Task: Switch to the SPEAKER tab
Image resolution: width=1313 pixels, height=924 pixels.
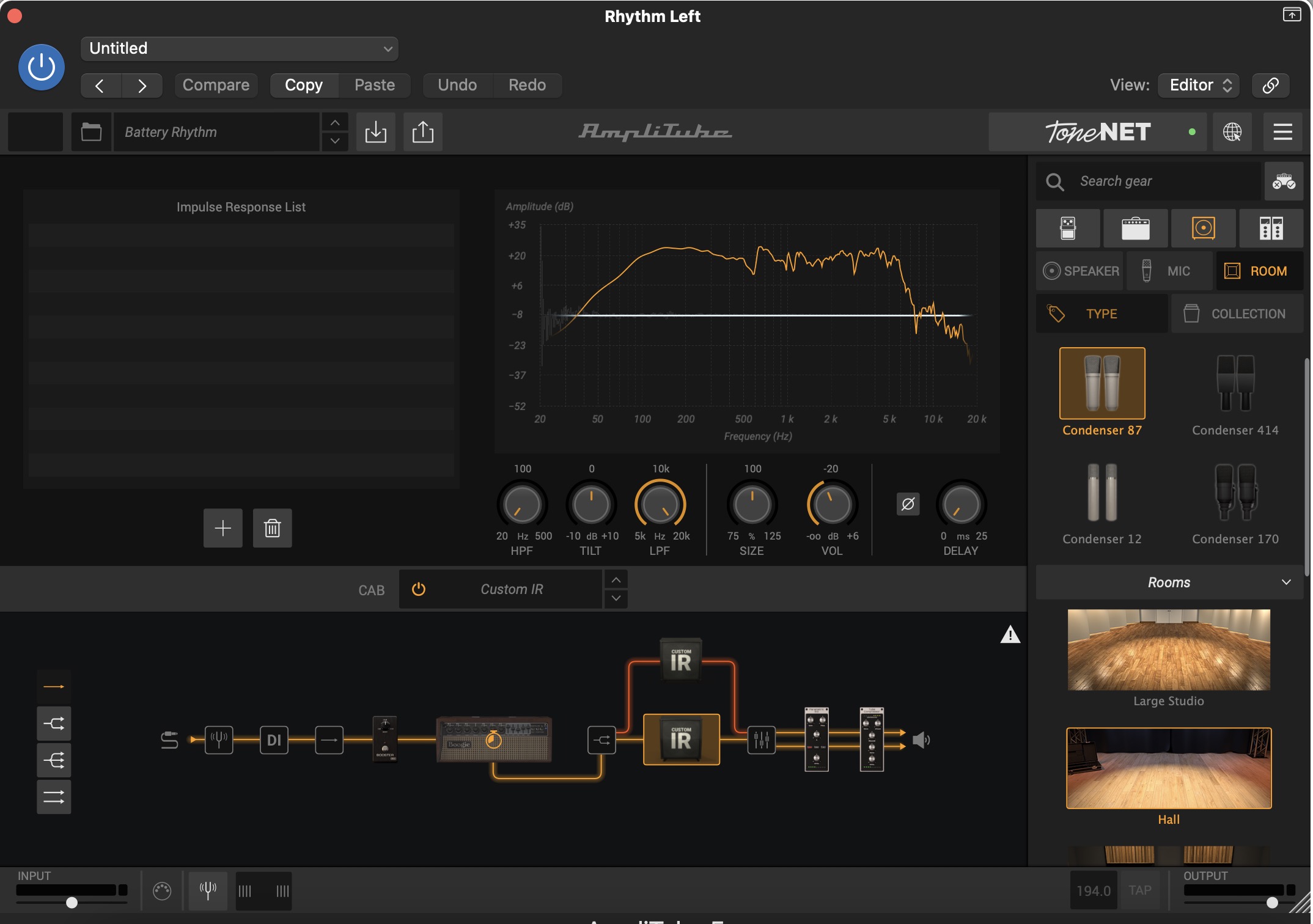Action: (1080, 271)
